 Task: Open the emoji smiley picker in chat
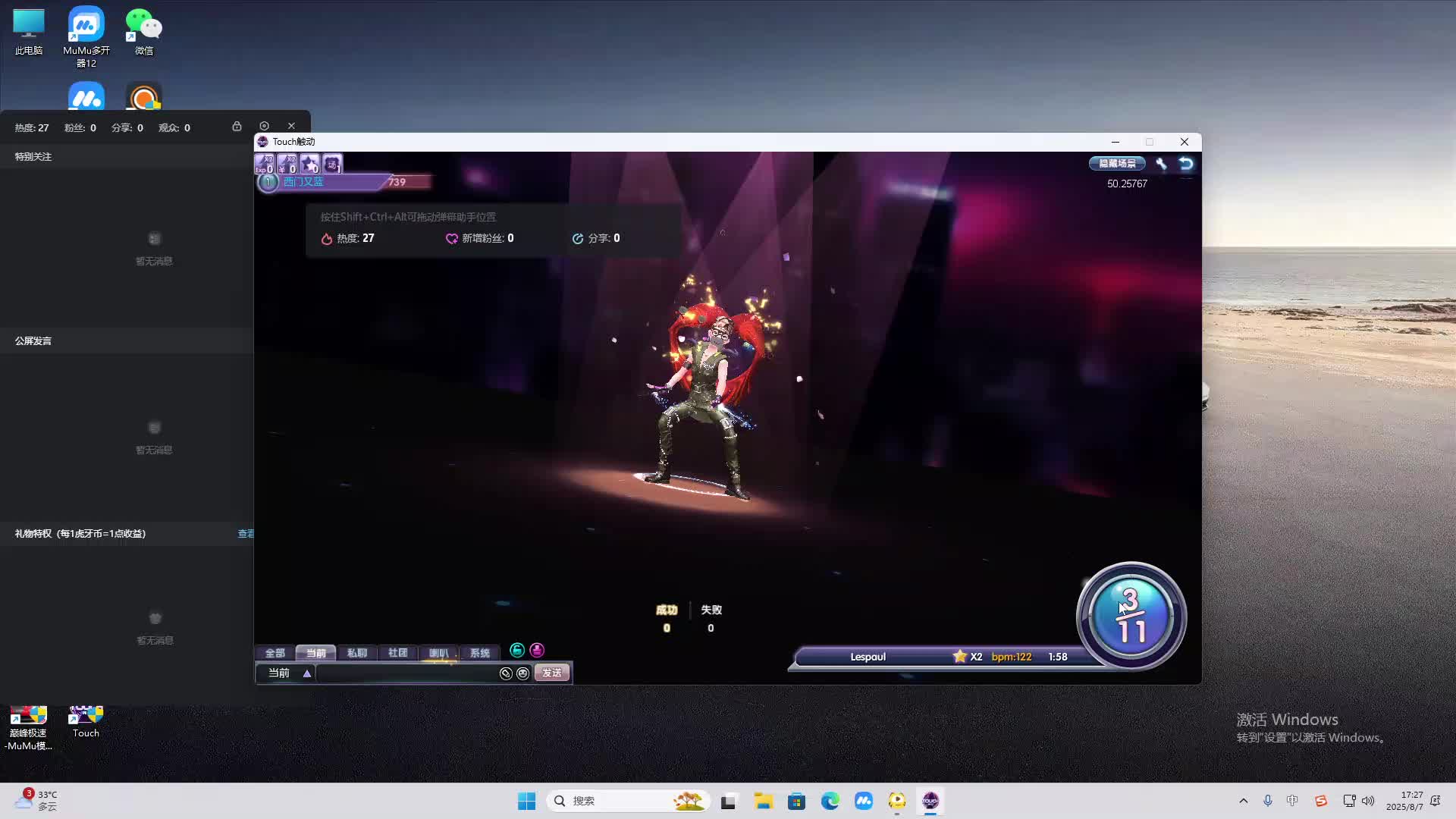(x=522, y=673)
